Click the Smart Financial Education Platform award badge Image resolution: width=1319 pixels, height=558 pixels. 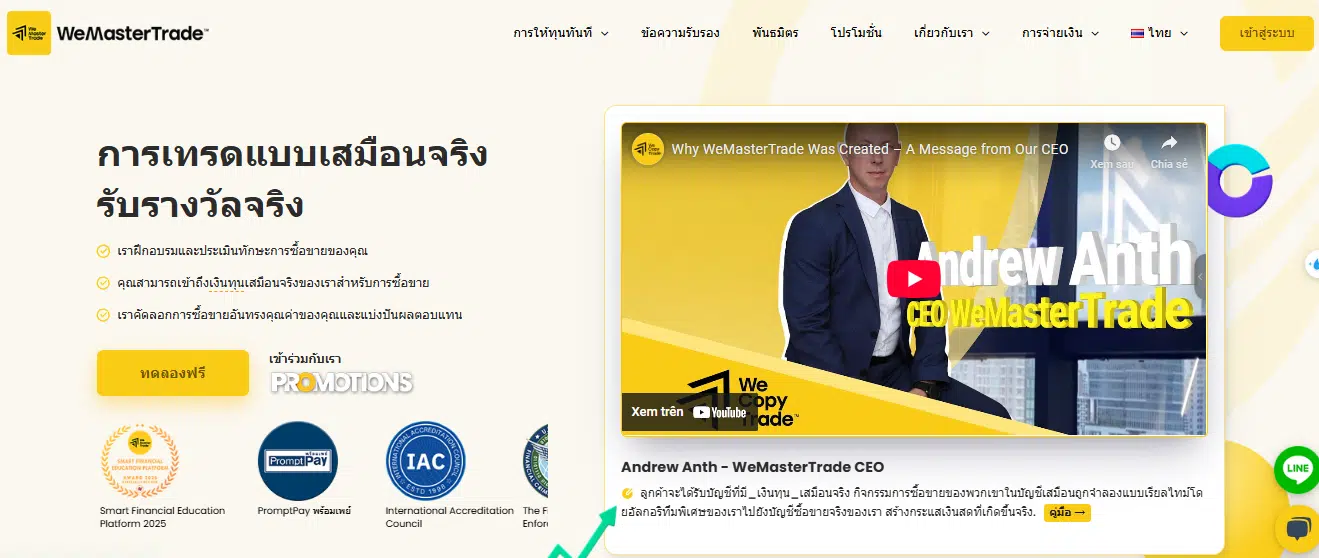(140, 461)
